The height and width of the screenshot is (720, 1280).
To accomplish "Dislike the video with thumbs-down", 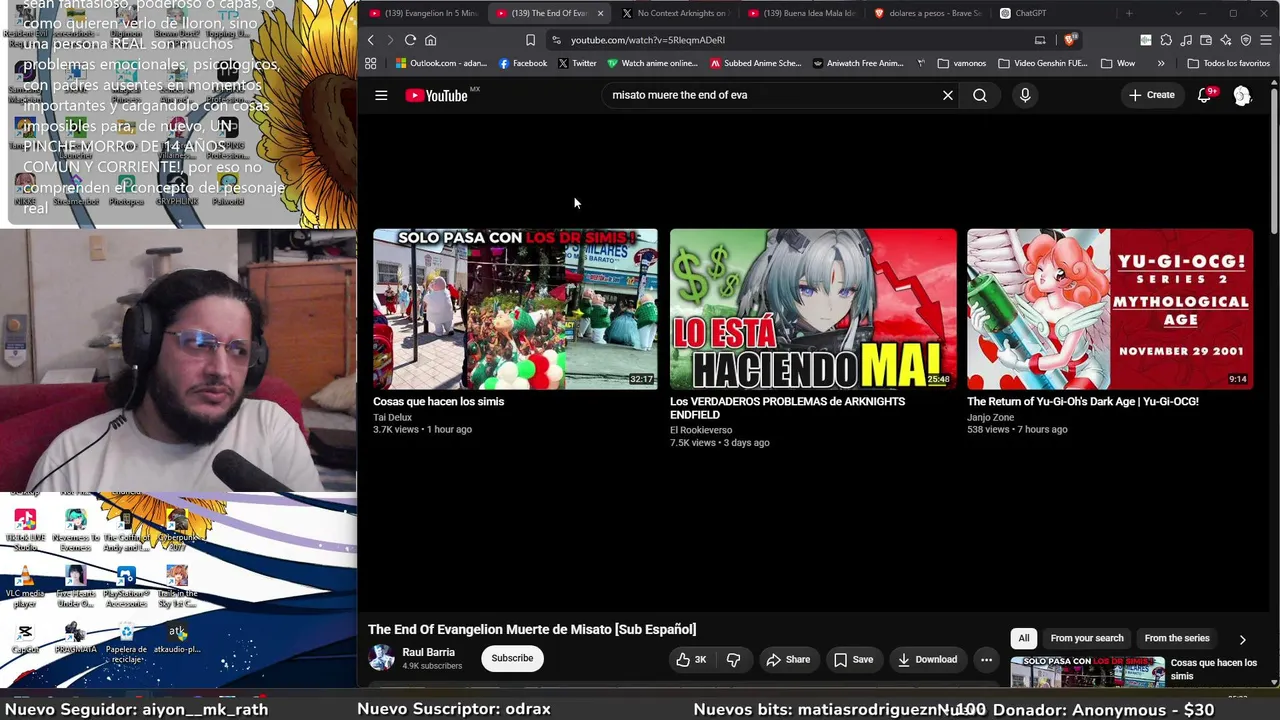I will click(x=733, y=659).
